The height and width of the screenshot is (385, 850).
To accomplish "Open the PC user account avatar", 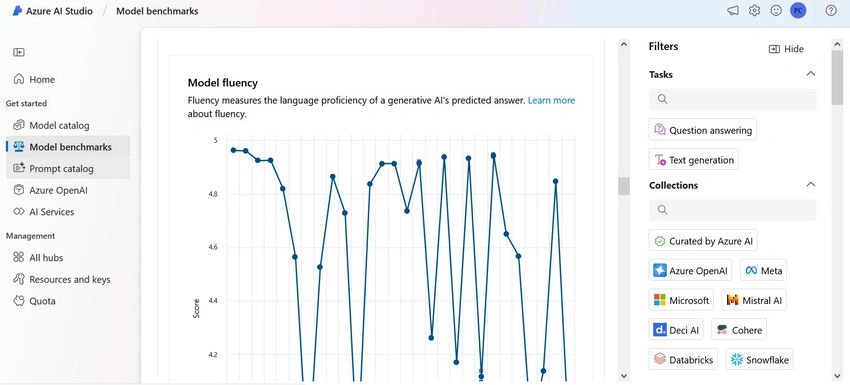I will click(x=798, y=11).
